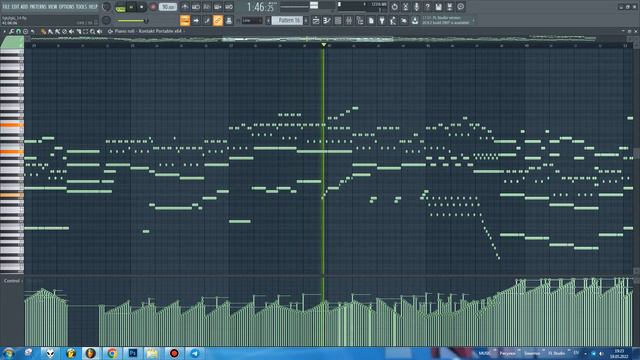The width and height of the screenshot is (640, 360).
Task: Open the EDIT menu
Action: (16, 7)
